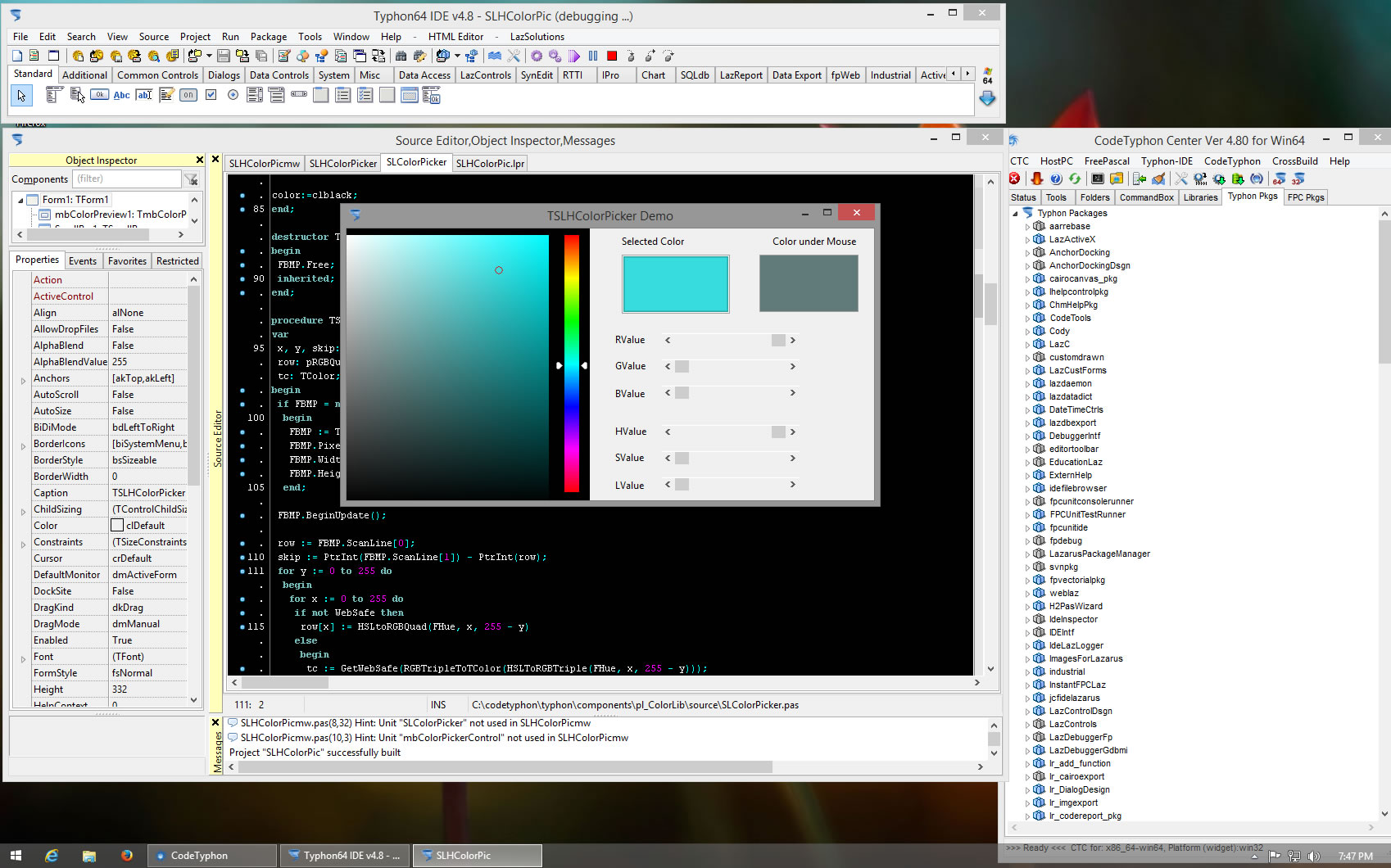Click the Step Into debugger icon
Viewport: 1391px width, 868px height.
pos(631,56)
